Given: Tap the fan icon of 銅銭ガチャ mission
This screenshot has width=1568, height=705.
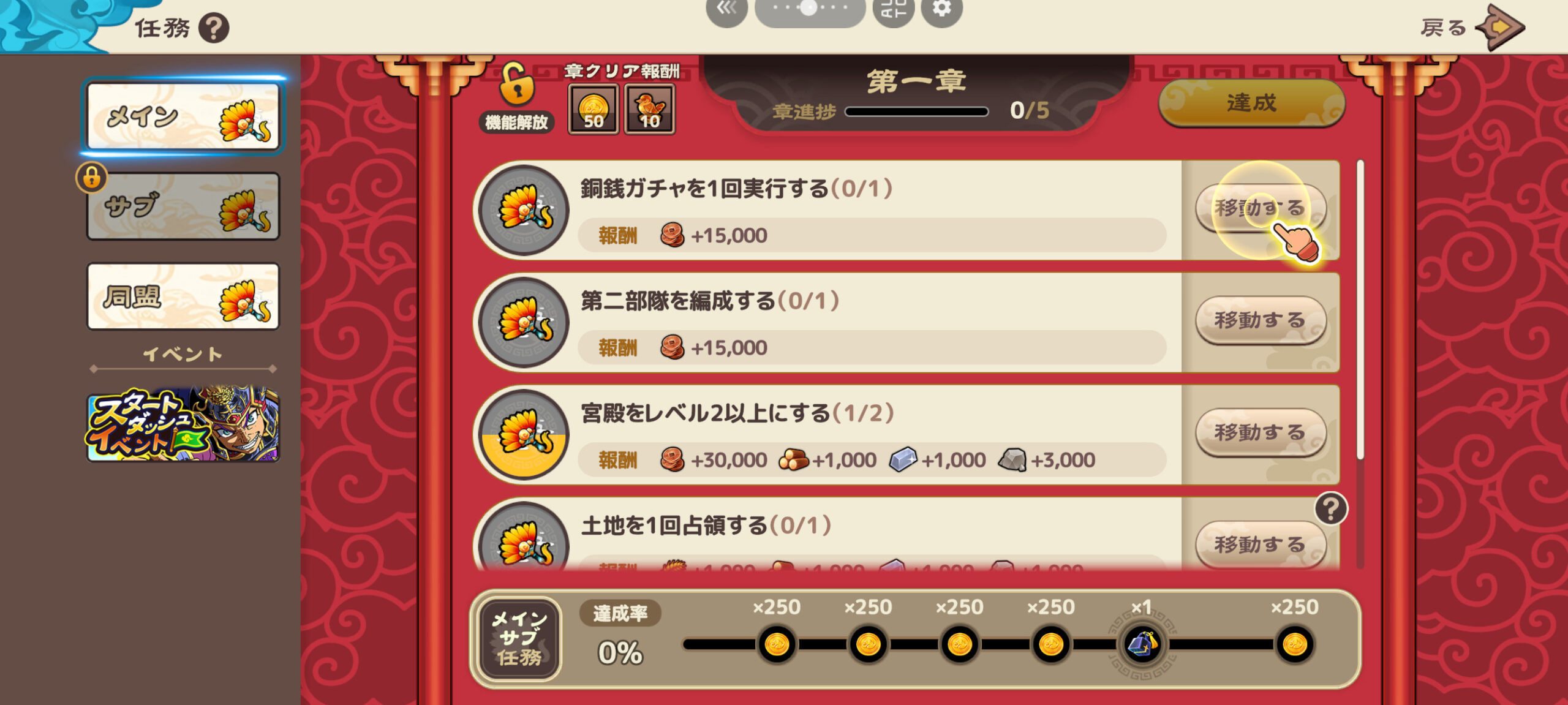Looking at the screenshot, I should [524, 210].
